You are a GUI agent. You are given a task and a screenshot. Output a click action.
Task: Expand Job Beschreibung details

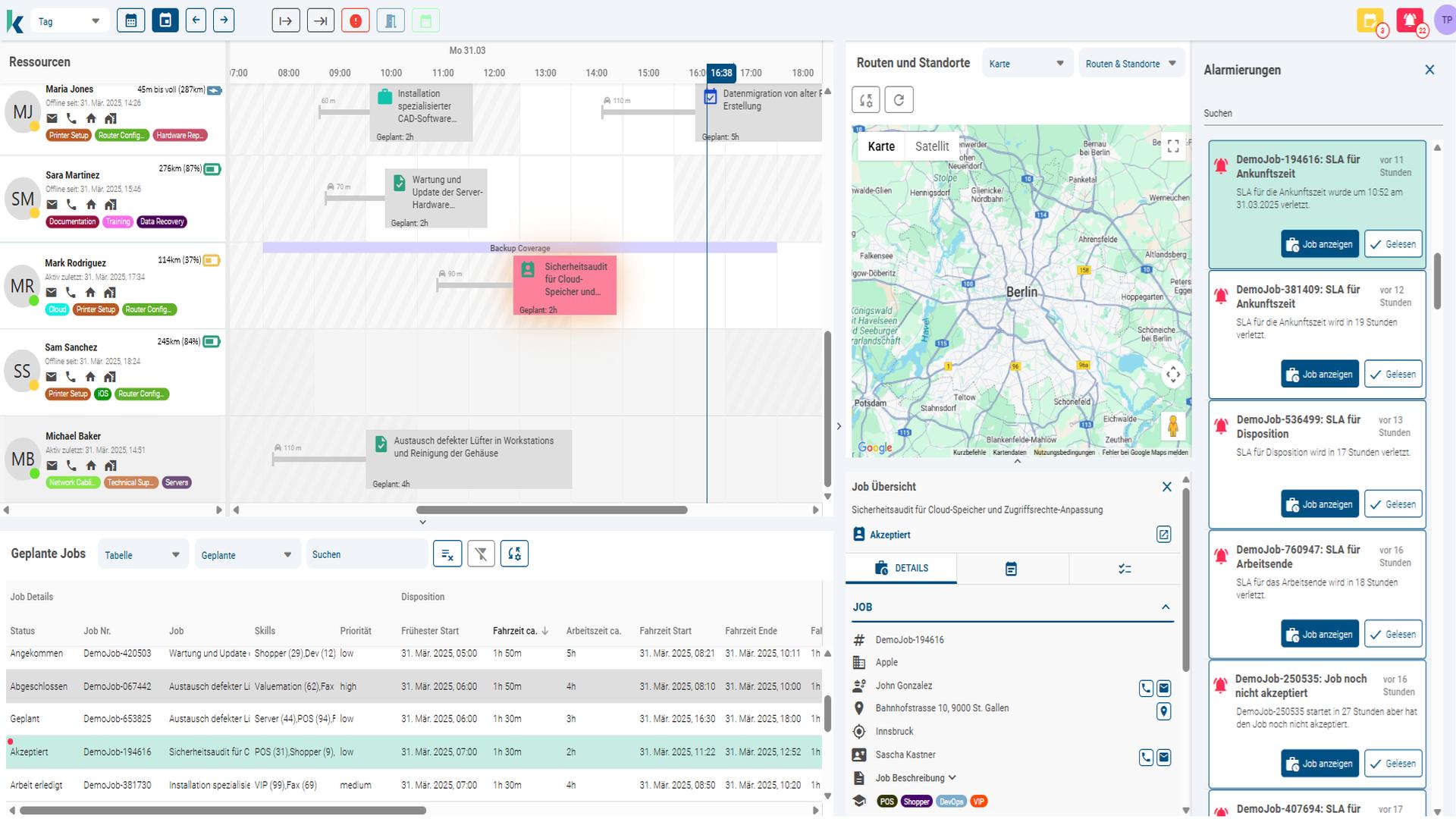(x=915, y=778)
